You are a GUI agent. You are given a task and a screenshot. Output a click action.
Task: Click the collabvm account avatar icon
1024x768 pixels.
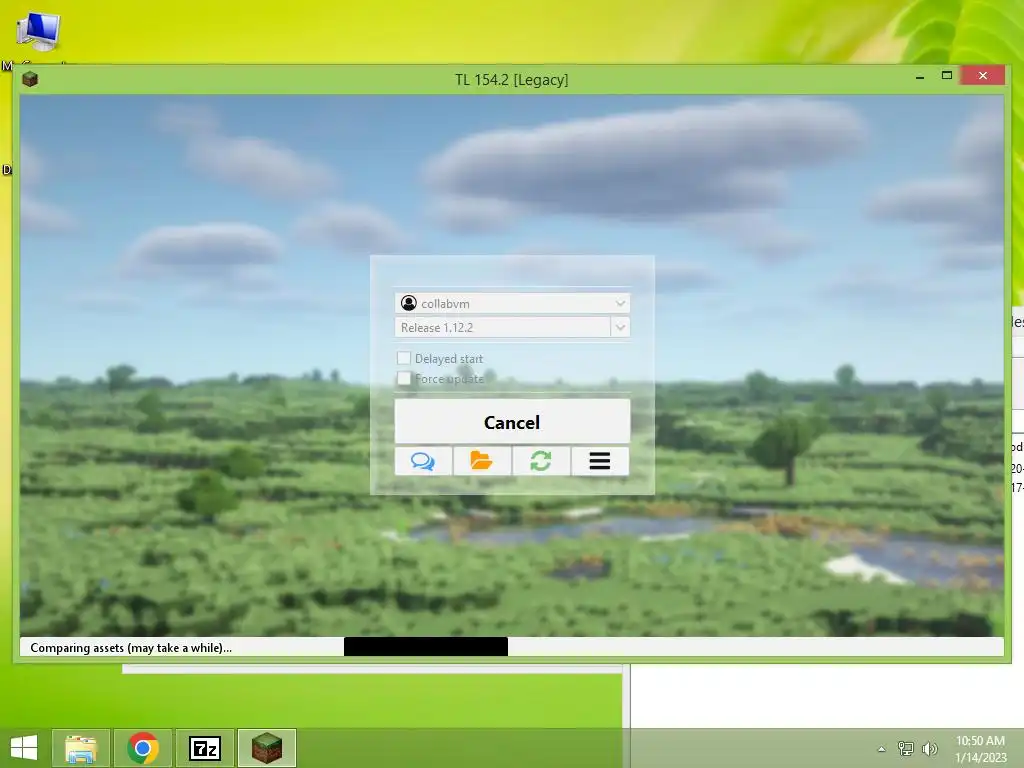coord(409,303)
